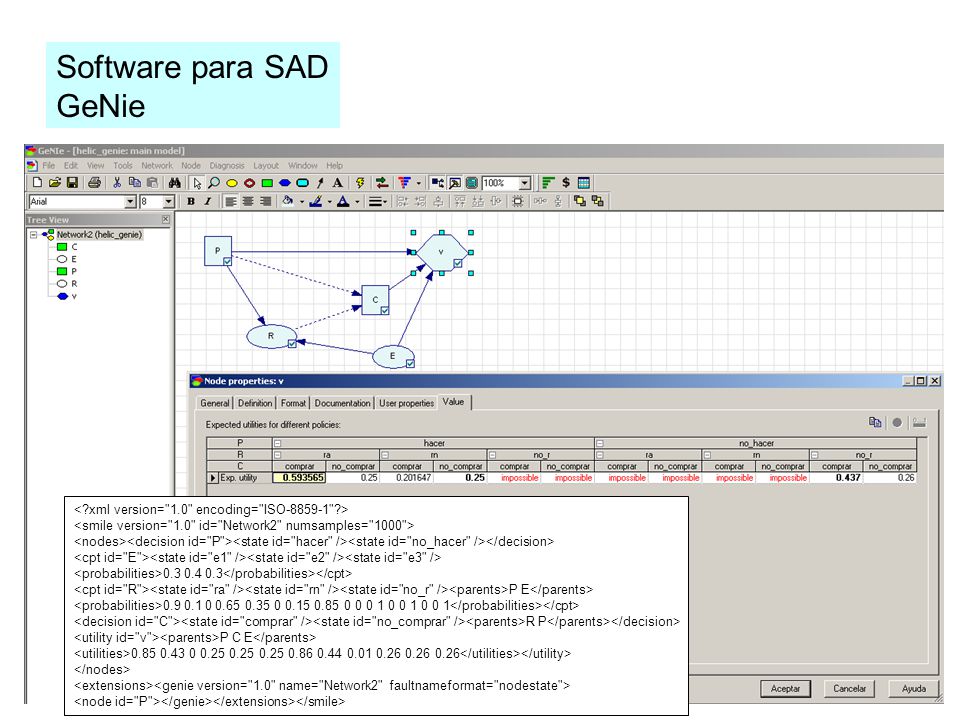Click the Aceptar button

tap(785, 688)
